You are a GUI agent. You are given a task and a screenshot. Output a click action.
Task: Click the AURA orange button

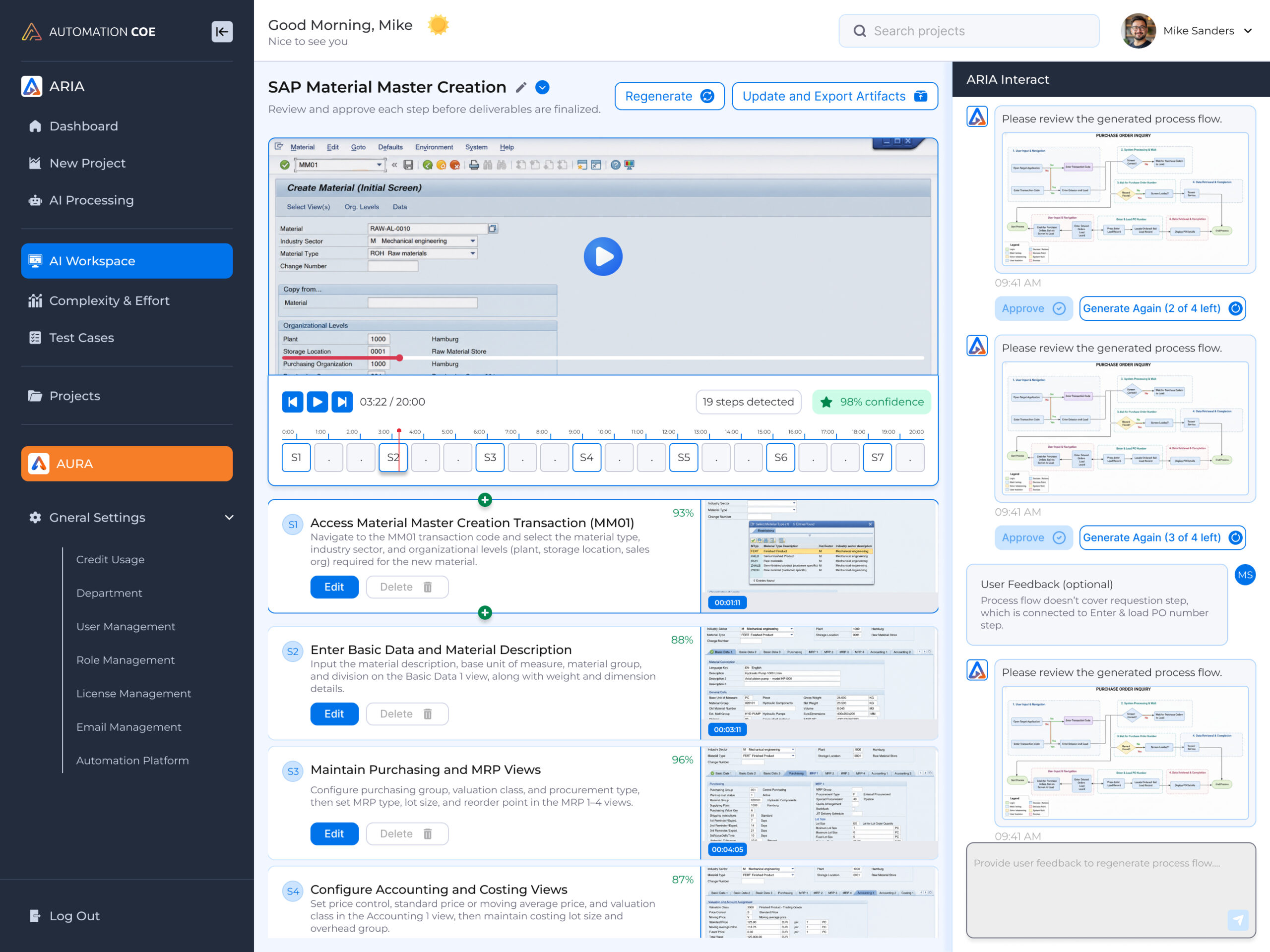pyautogui.click(x=127, y=464)
